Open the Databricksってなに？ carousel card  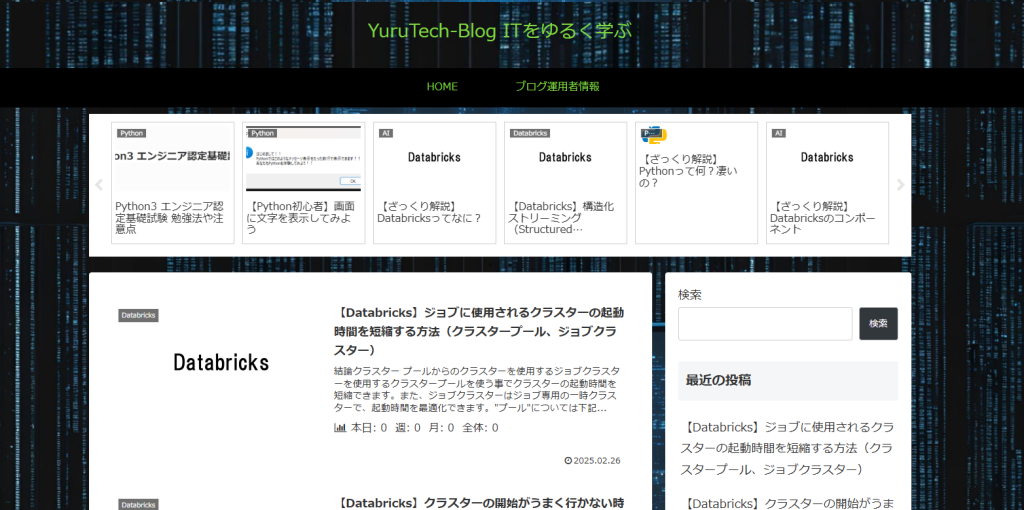[x=434, y=183]
